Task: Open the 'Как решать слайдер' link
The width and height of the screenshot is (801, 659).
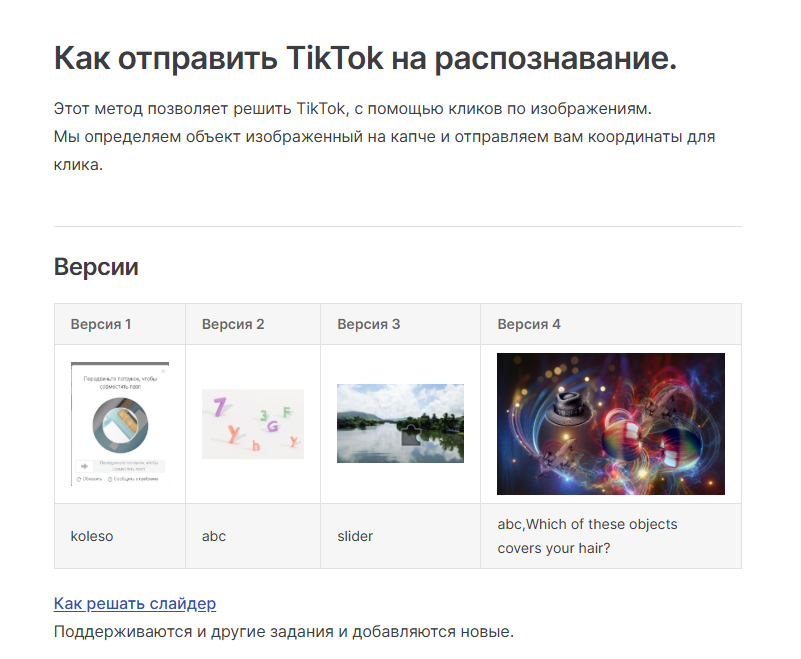Action: pos(135,603)
